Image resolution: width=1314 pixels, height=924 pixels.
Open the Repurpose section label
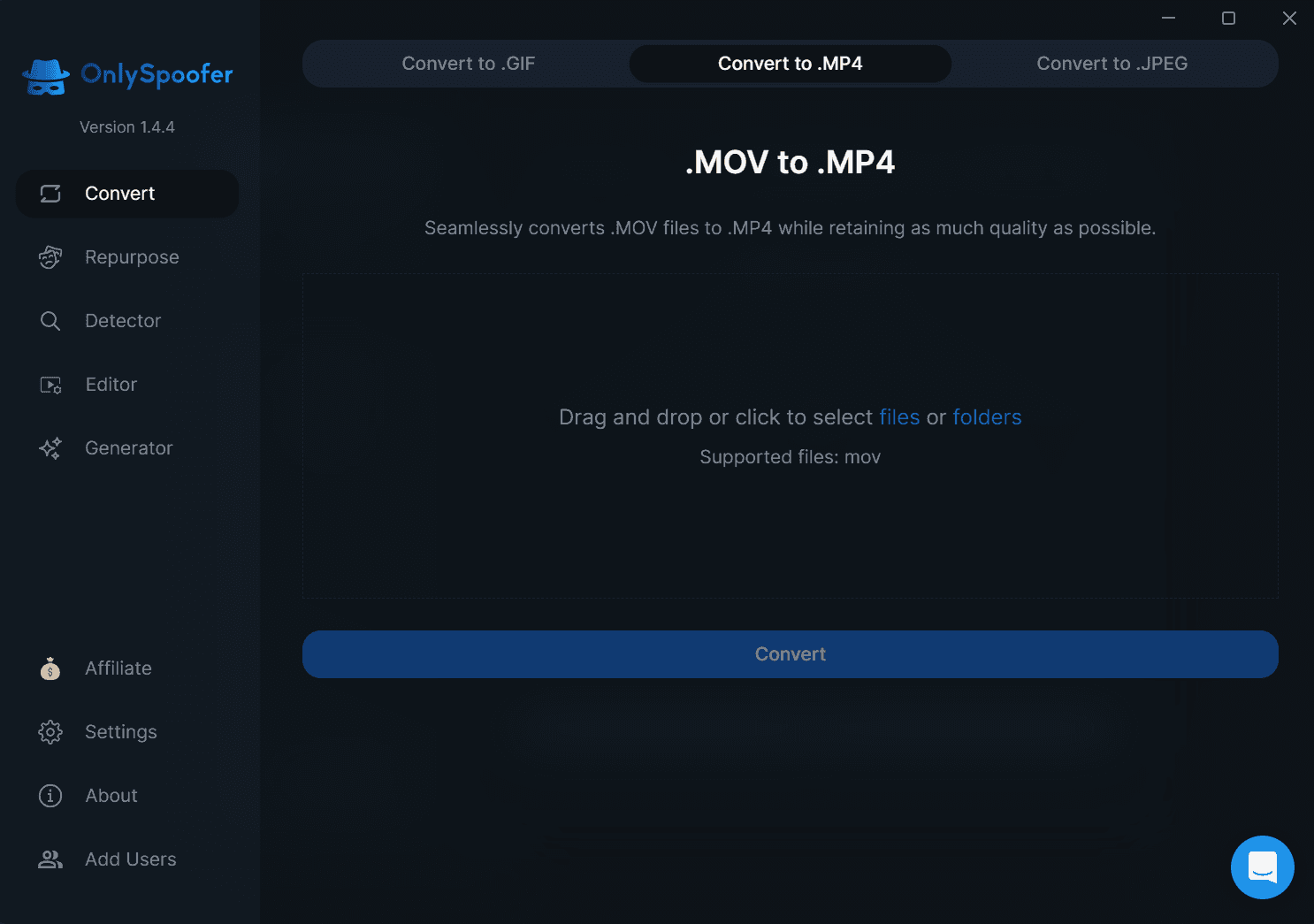click(132, 257)
